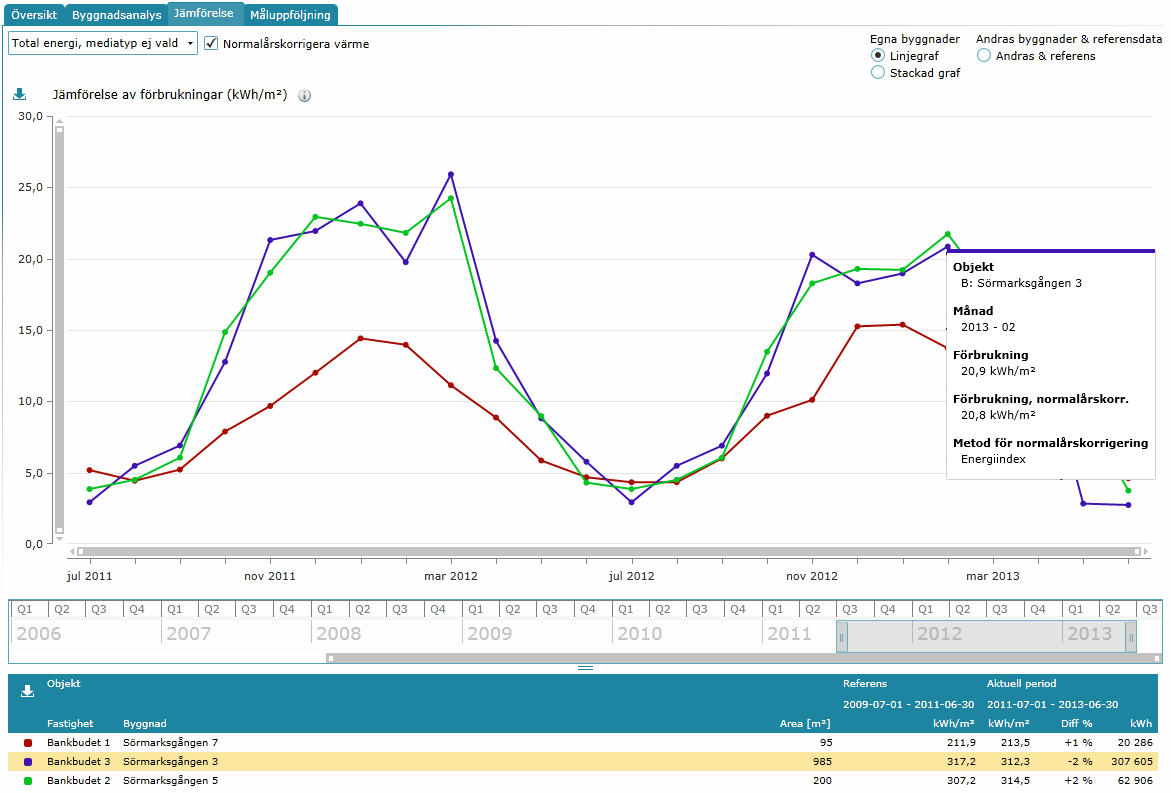Click the Diff % column header

click(x=1077, y=724)
